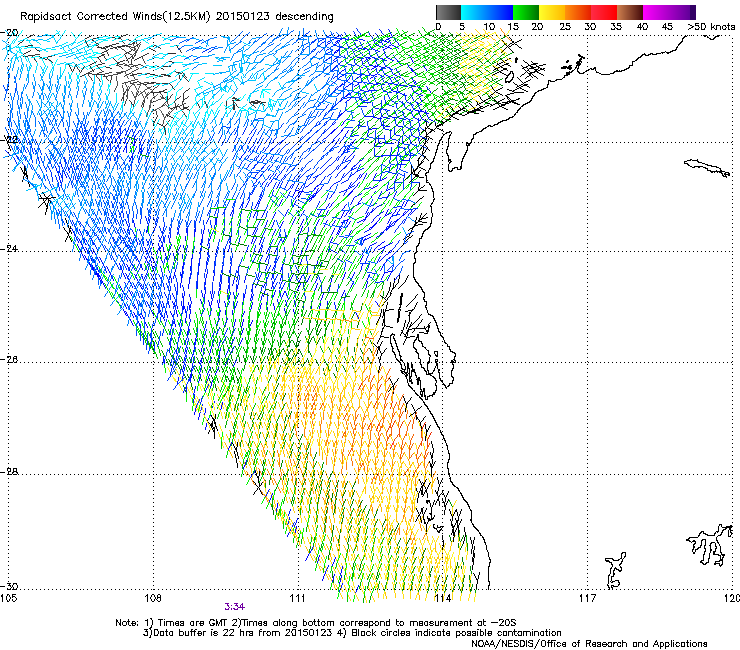This screenshot has width=740, height=650.
Task: Click latitude label '-20' on left axis
Action: (x=9, y=33)
